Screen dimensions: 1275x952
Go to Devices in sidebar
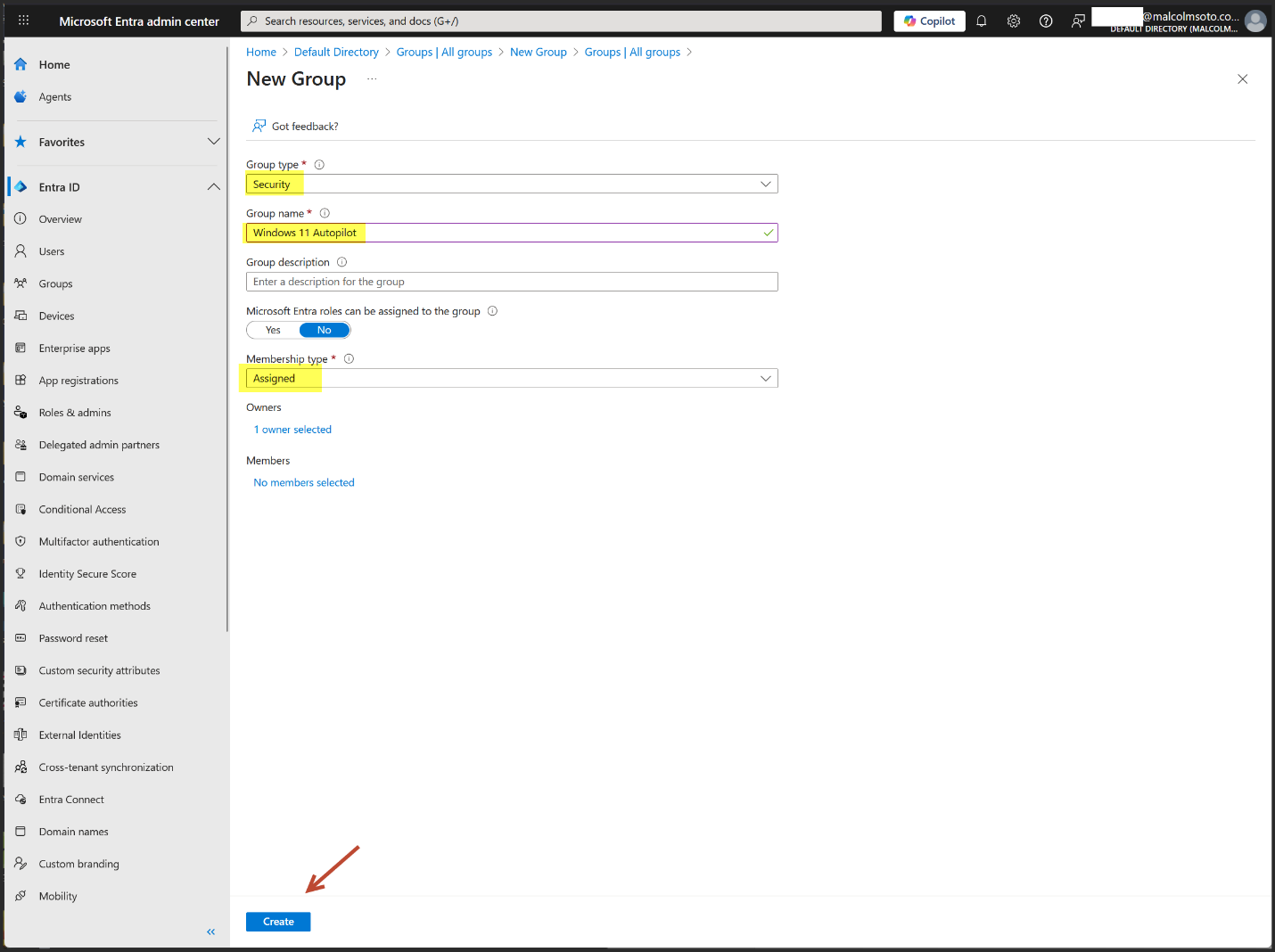pos(56,316)
